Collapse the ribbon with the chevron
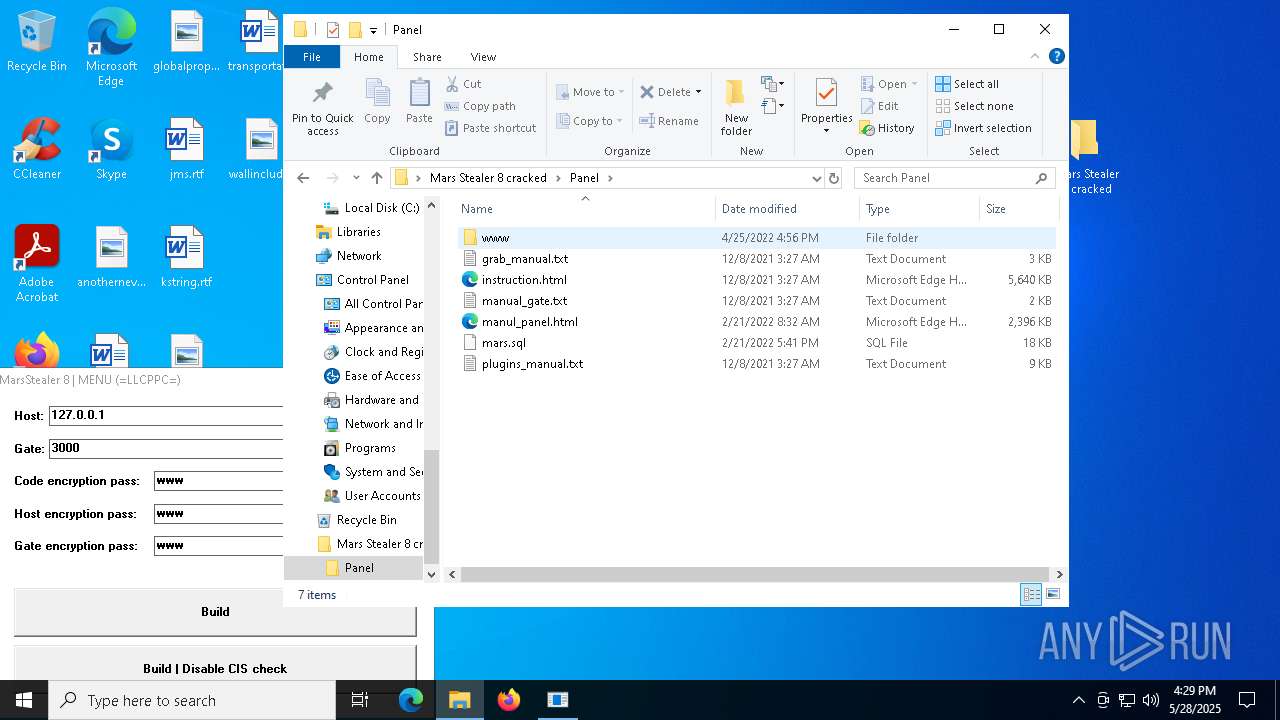1280x720 pixels. [1035, 56]
